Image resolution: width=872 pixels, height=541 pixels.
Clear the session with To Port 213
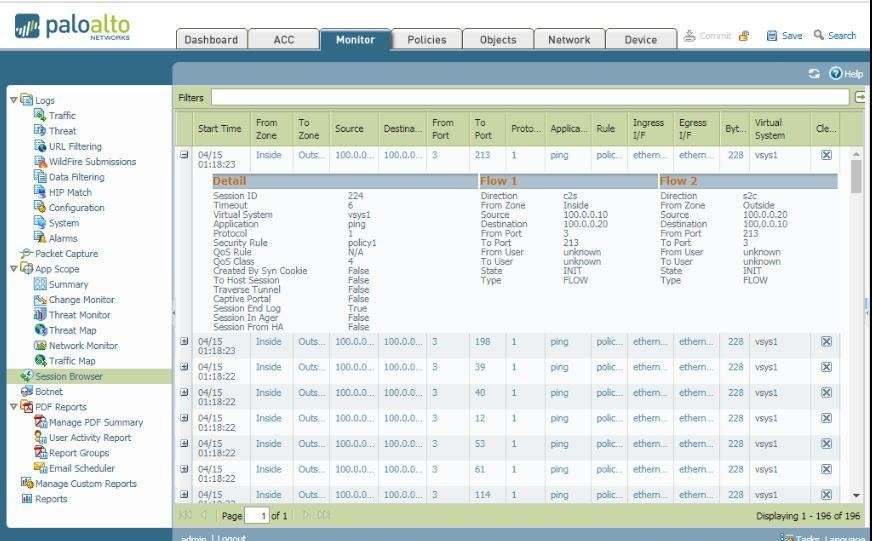826,155
